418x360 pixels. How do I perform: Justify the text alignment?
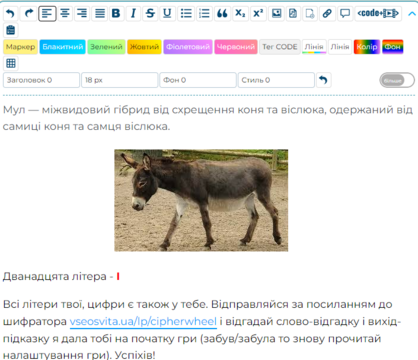point(100,14)
